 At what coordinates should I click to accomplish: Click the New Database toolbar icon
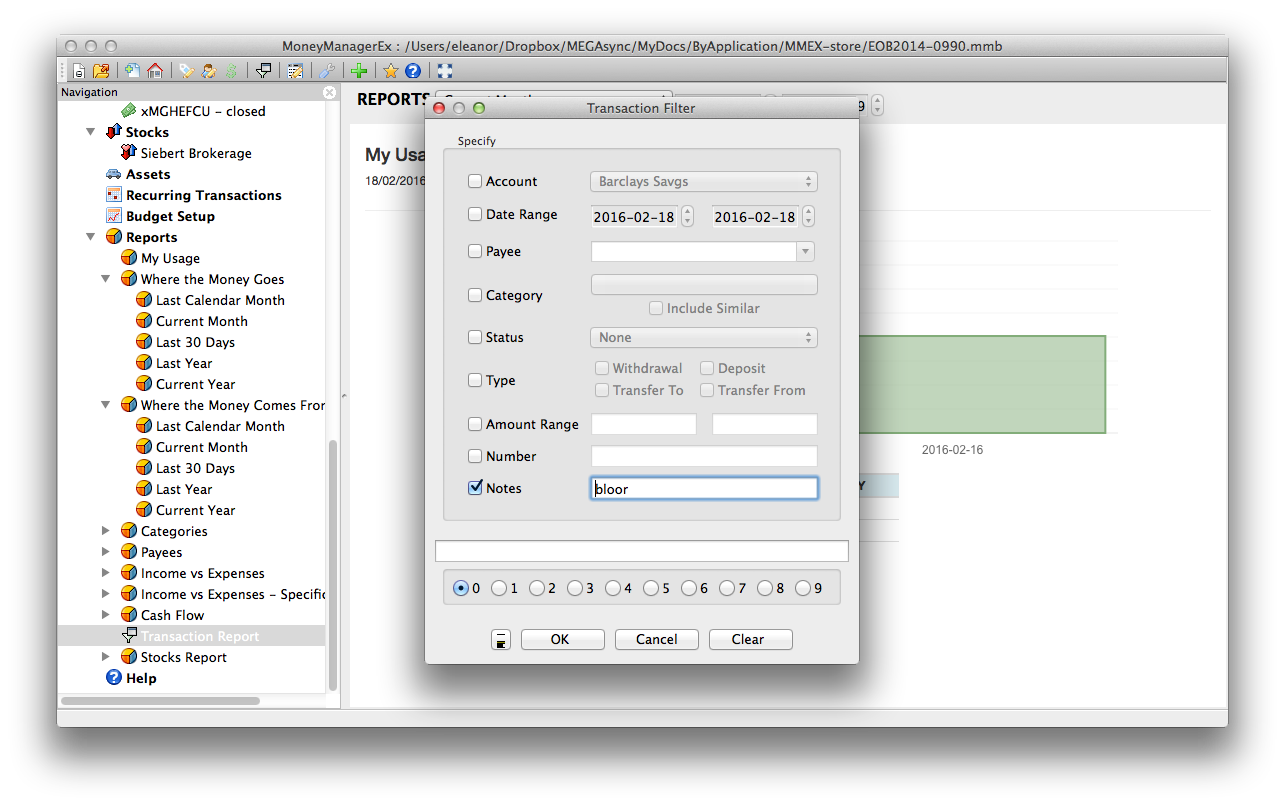[x=79, y=71]
